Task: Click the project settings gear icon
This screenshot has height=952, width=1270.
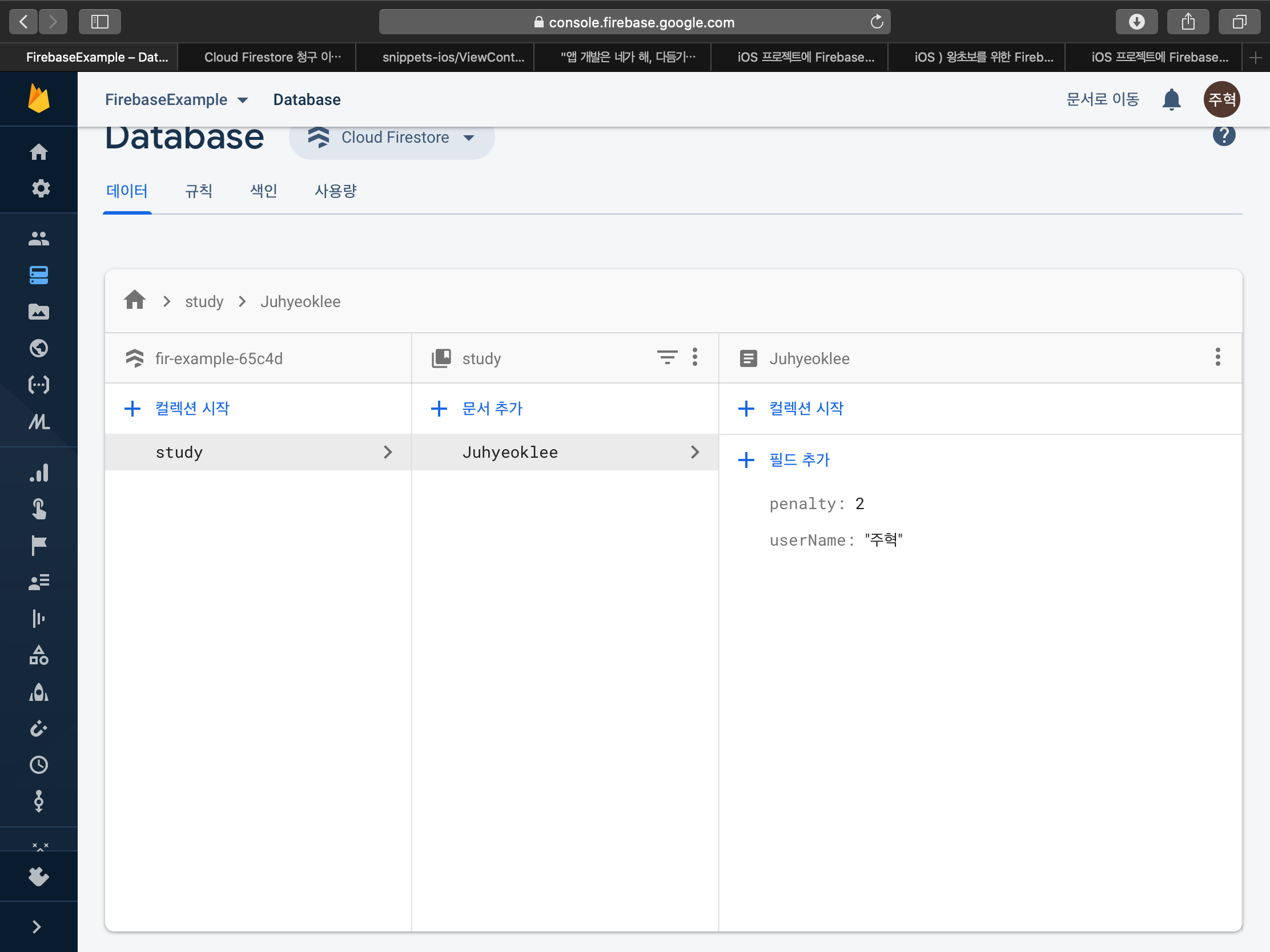Action: tap(39, 189)
